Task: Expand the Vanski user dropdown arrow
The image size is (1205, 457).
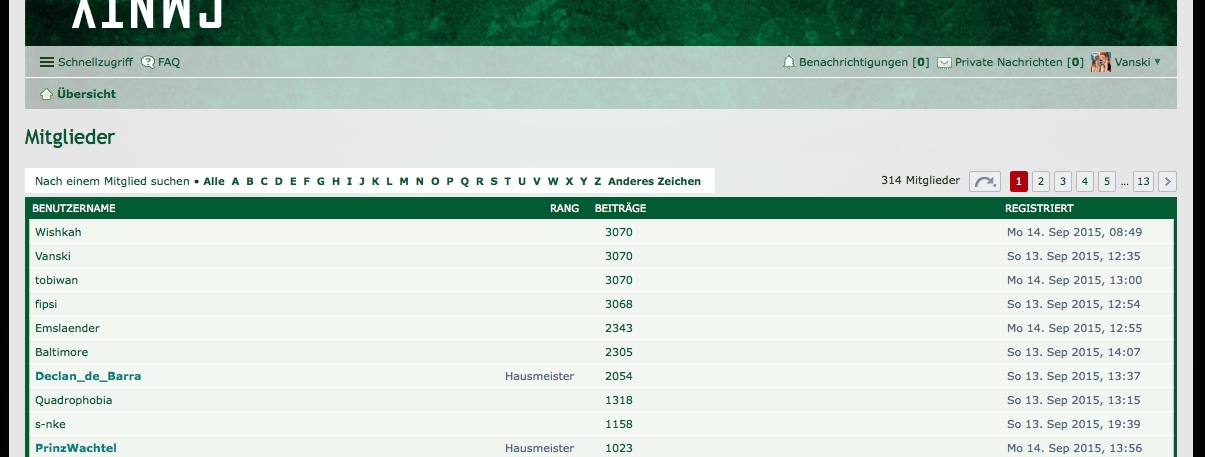Action: (1158, 62)
